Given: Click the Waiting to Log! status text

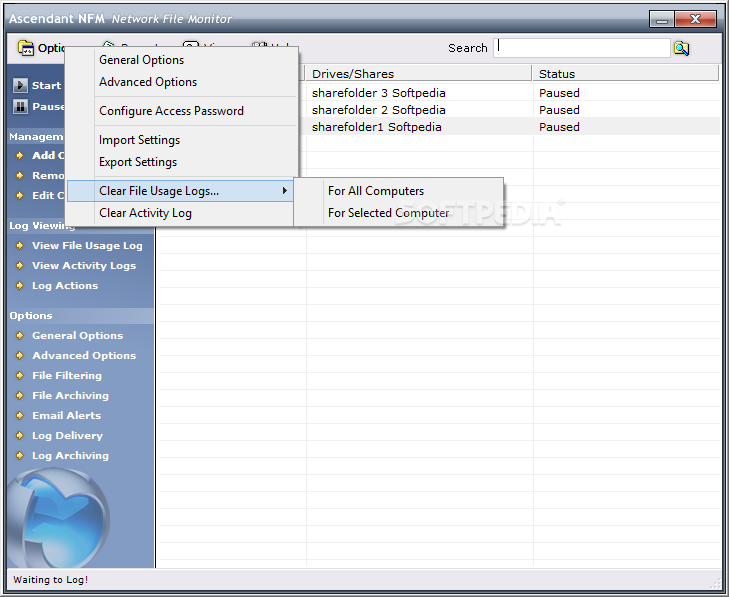Looking at the screenshot, I should (51, 580).
